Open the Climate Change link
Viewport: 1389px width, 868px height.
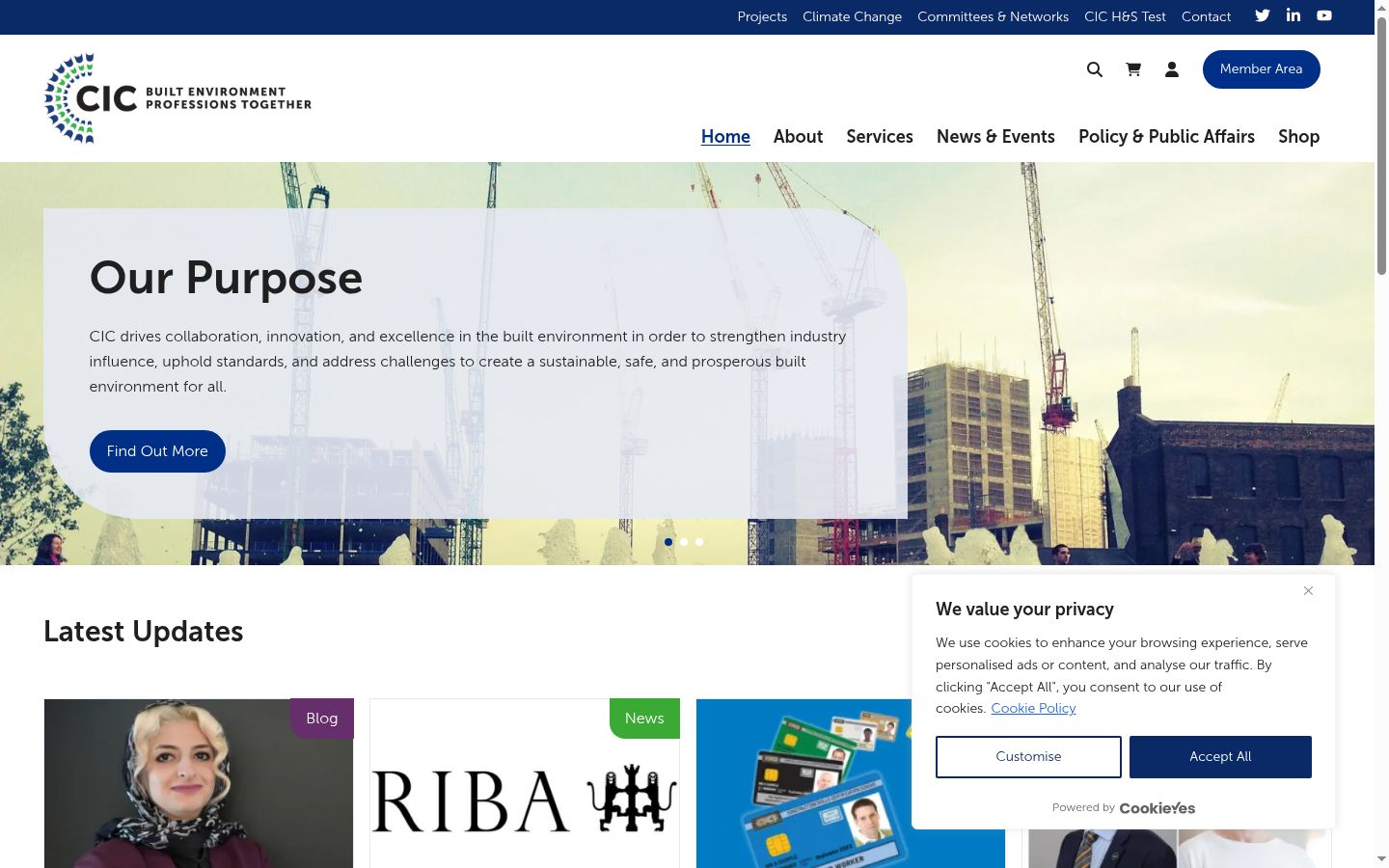click(852, 16)
